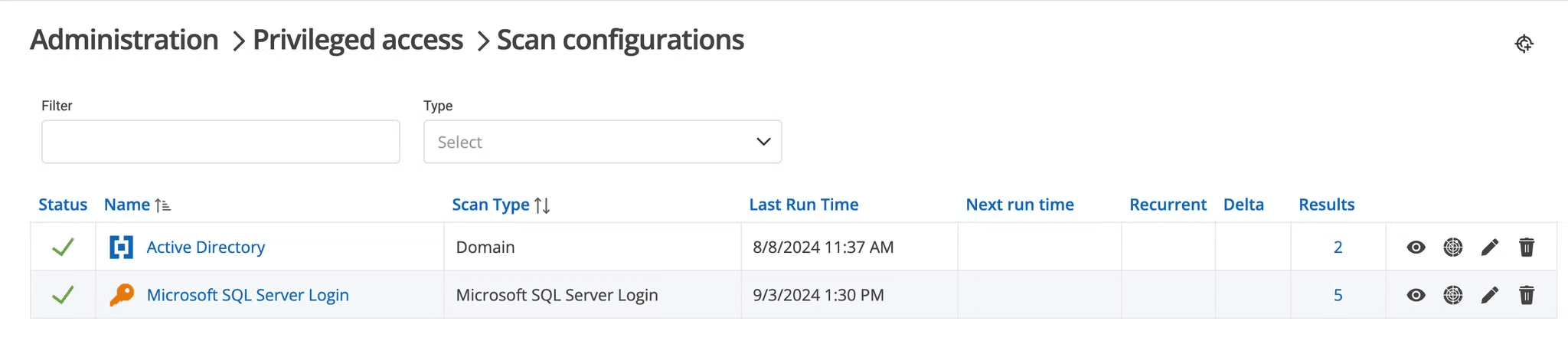Edit the Active Directory scan with the pencil icon

pos(1489,248)
